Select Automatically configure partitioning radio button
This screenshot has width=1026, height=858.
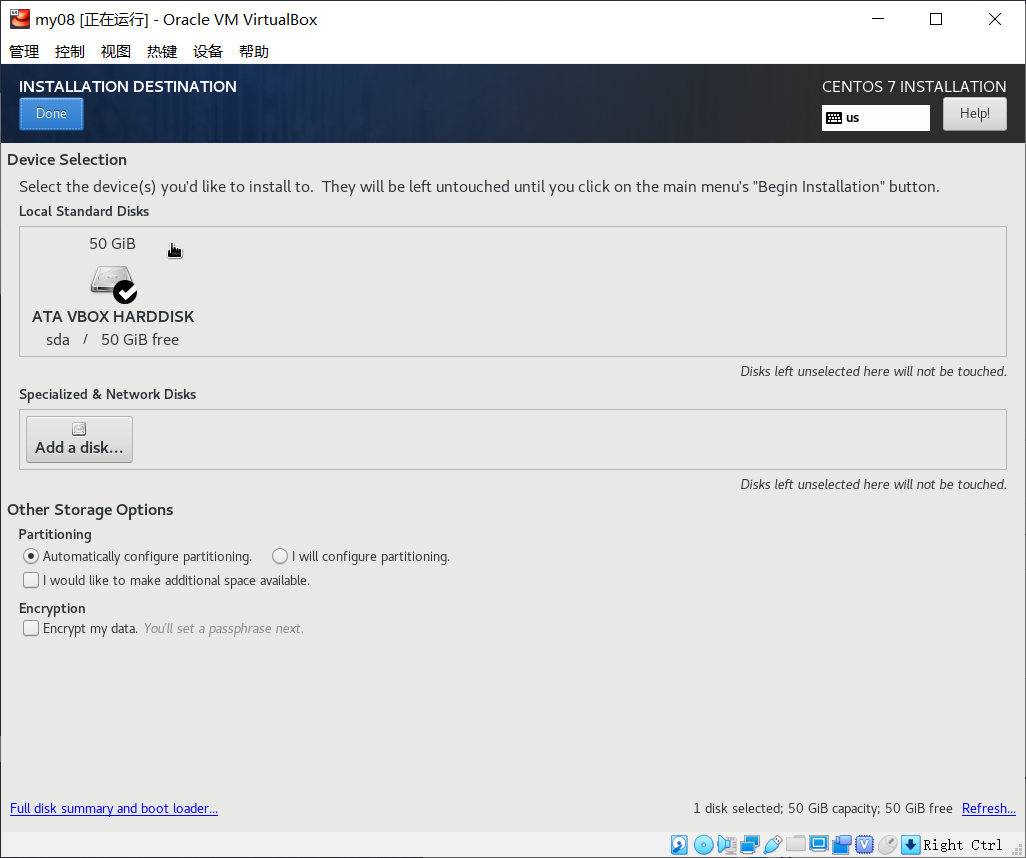coord(31,556)
